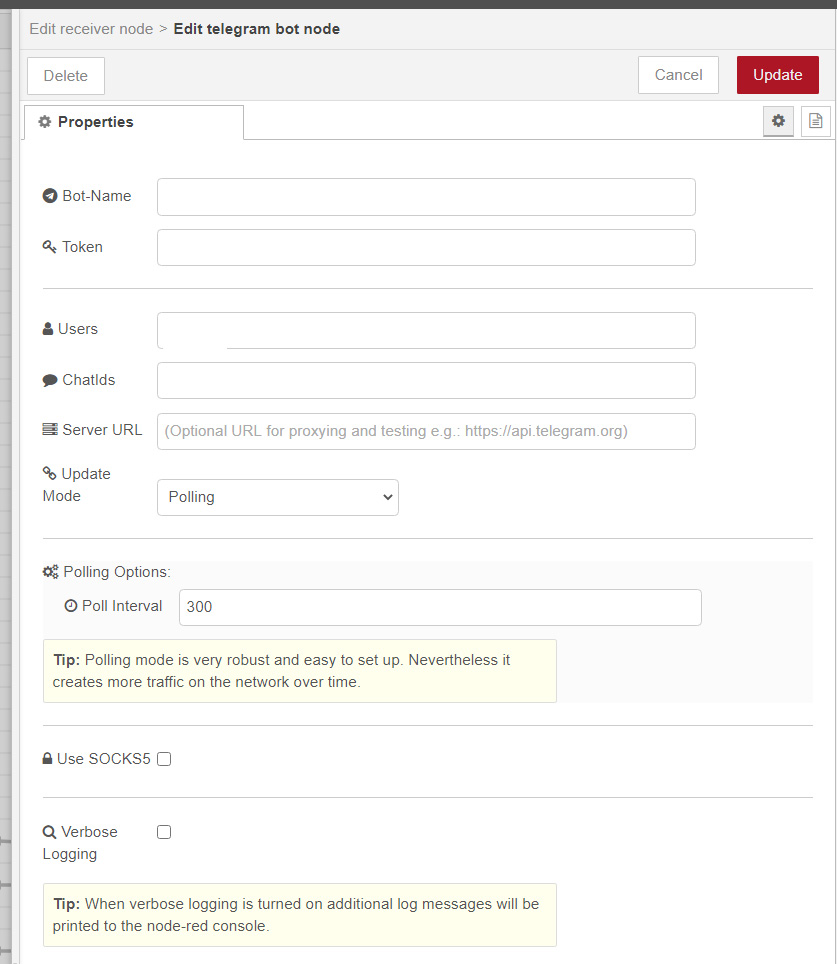
Task: Click the link icon beside Update Mode
Action: pos(48,472)
